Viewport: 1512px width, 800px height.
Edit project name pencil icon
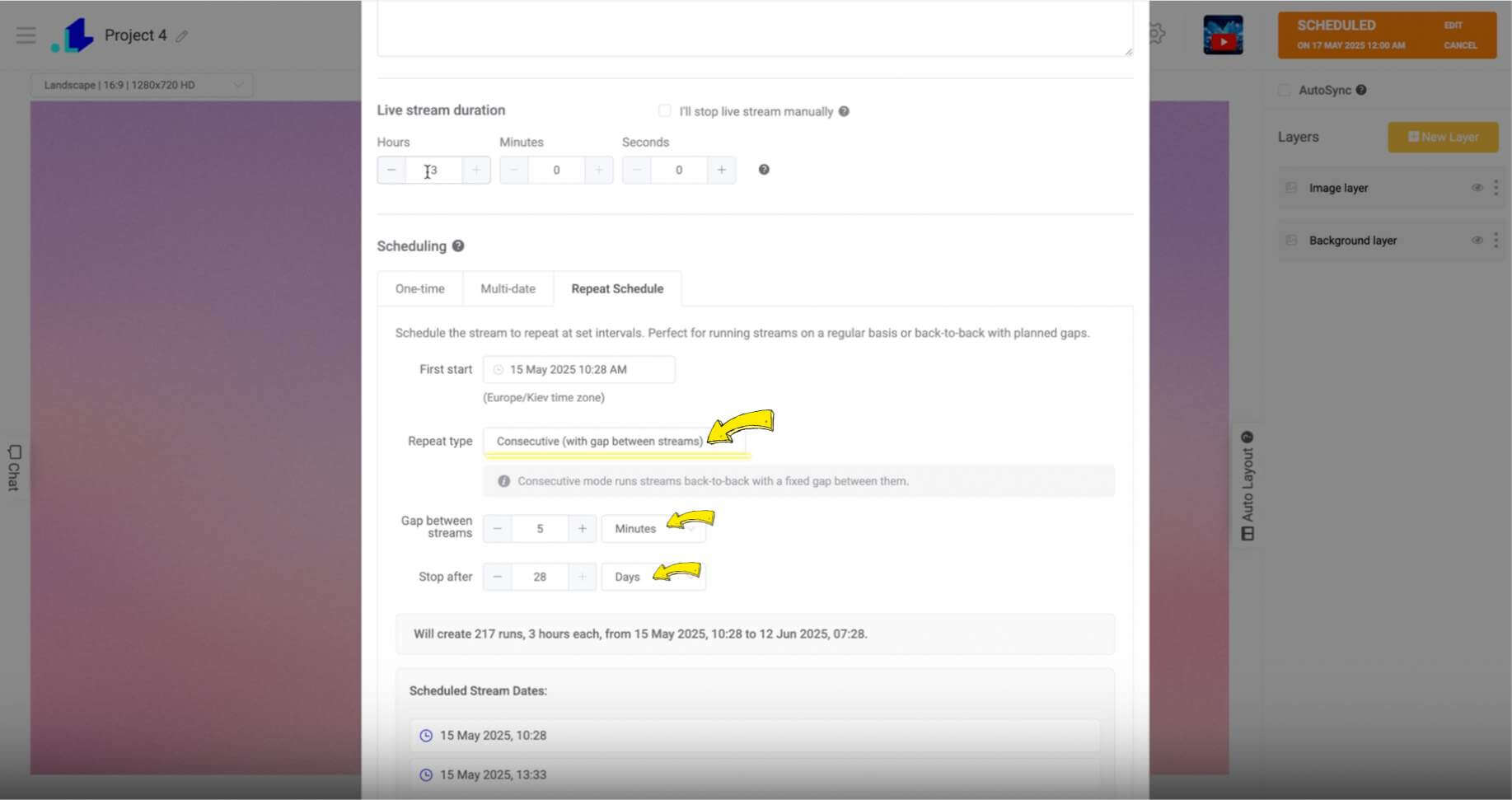(x=181, y=36)
